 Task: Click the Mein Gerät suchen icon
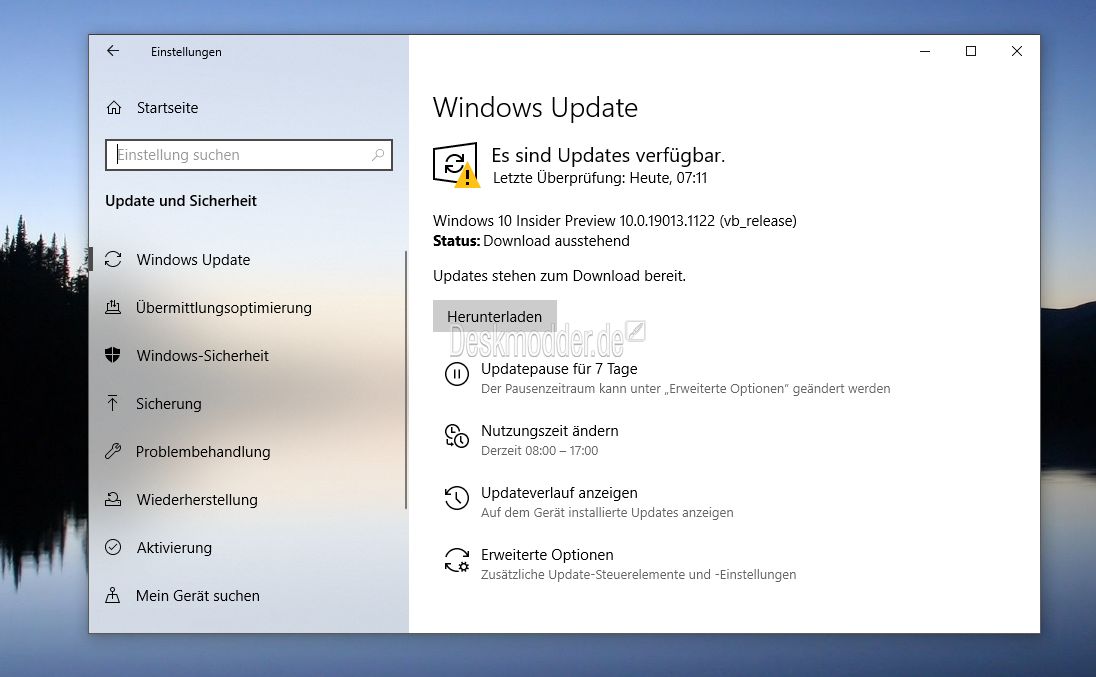pyautogui.click(x=113, y=595)
